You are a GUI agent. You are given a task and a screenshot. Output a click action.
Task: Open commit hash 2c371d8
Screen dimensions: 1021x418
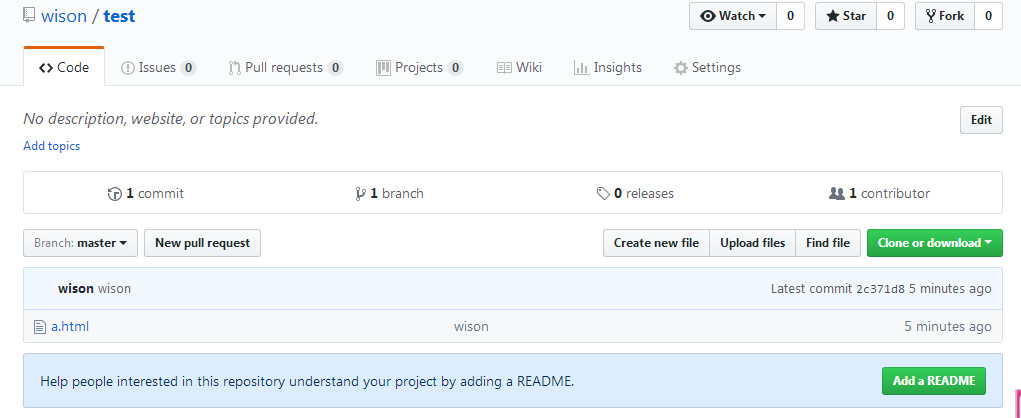pos(880,288)
